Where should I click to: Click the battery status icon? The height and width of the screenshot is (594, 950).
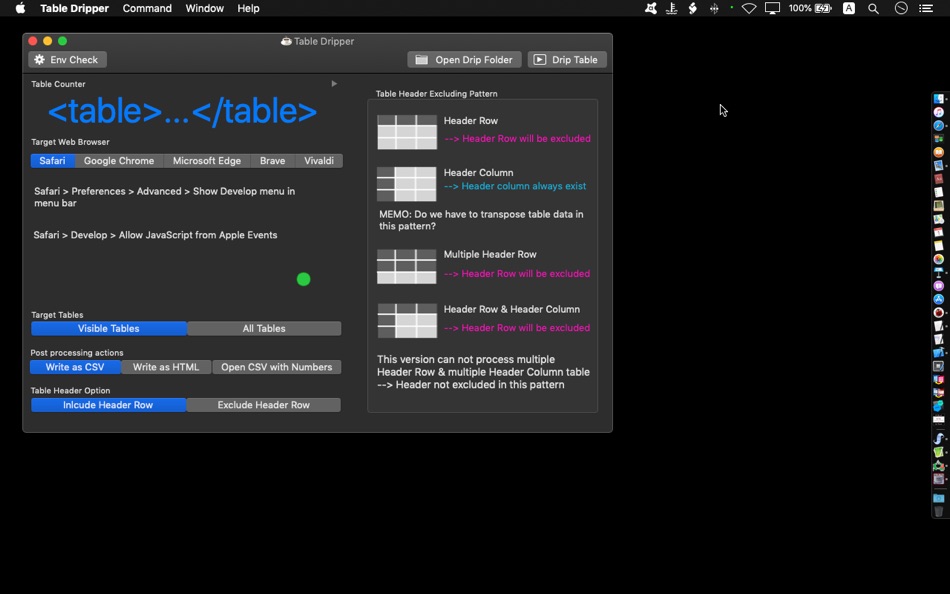click(823, 8)
